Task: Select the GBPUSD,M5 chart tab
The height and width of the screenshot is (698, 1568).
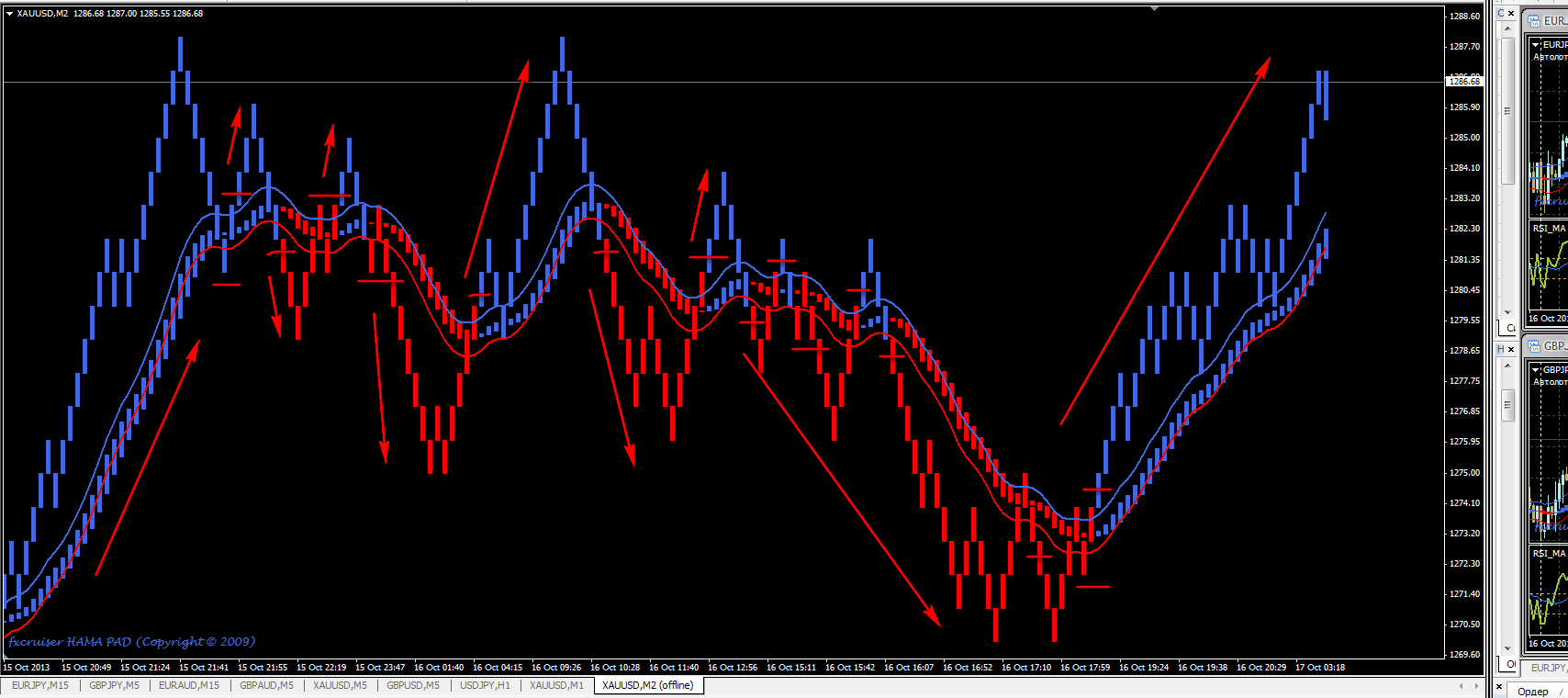Action: [413, 685]
